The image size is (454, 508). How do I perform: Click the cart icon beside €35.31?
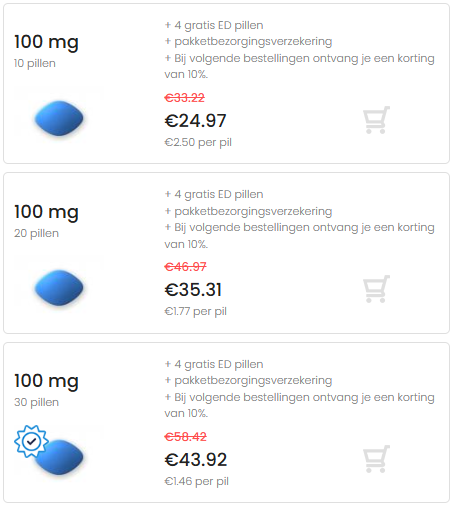click(376, 289)
